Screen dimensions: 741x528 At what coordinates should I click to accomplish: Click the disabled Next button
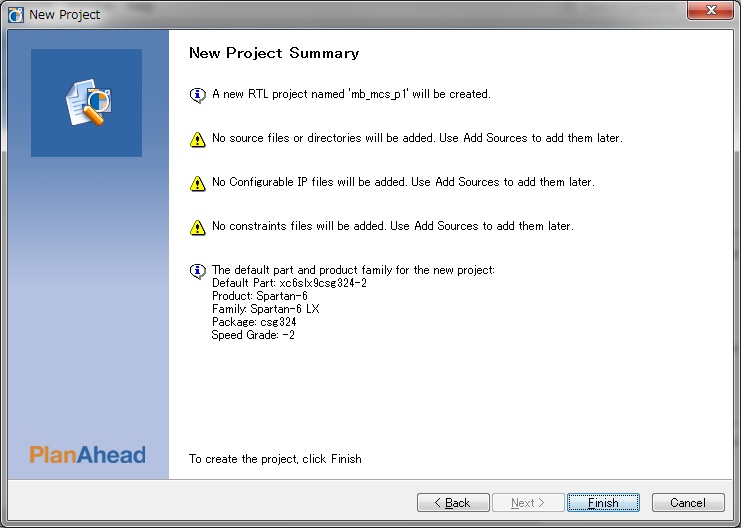pos(528,502)
